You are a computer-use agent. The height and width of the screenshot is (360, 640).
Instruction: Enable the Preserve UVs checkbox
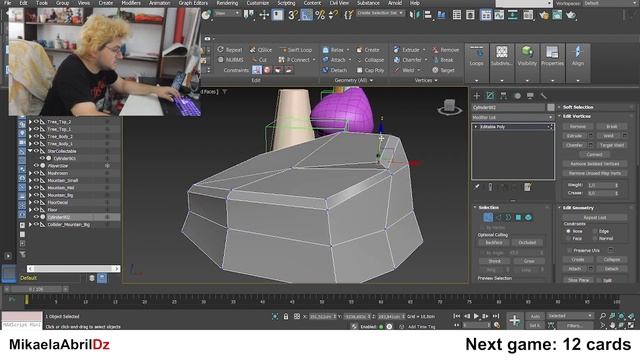pyautogui.click(x=570, y=250)
